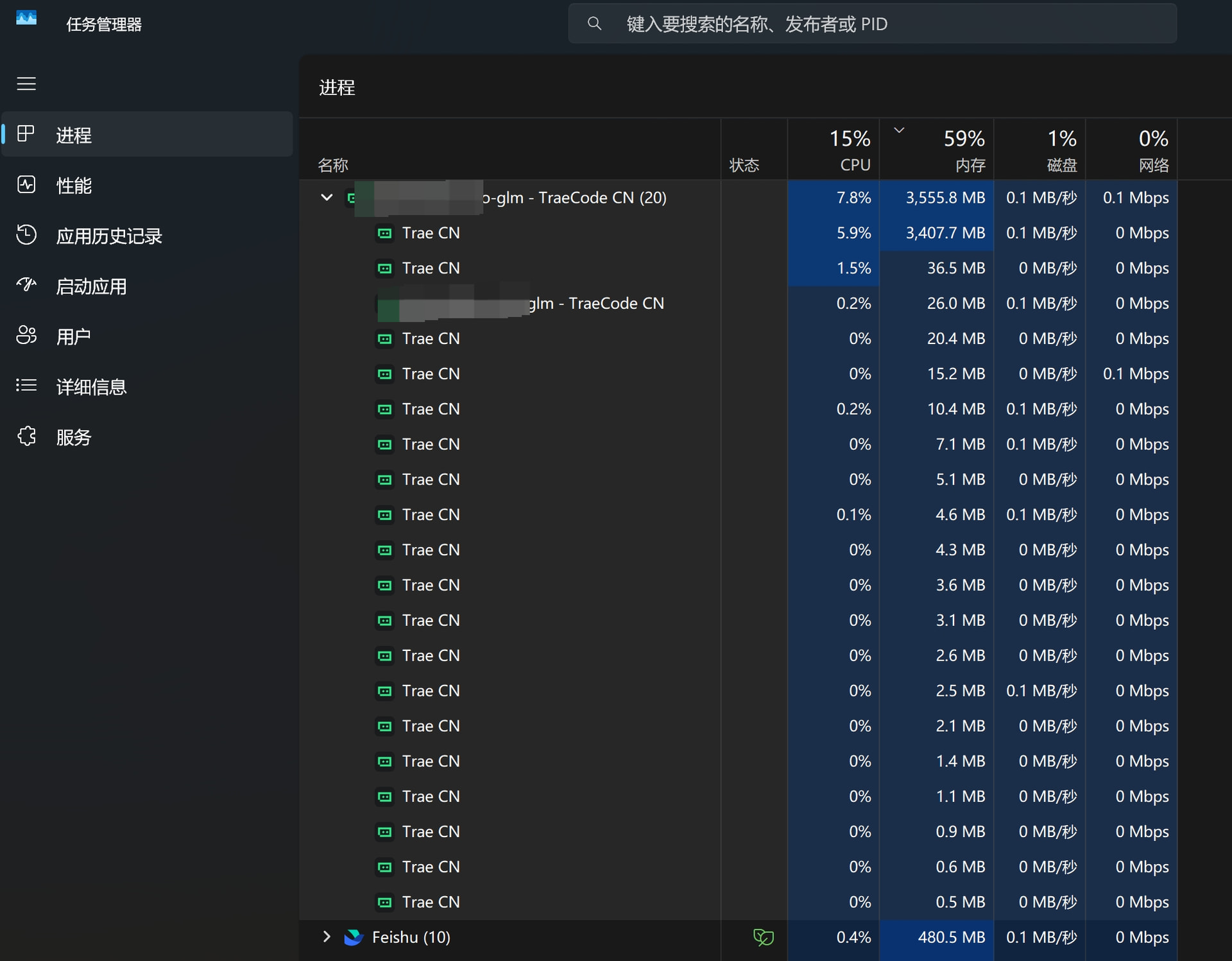Click the 服务 puzzle-piece icon

pos(26,436)
